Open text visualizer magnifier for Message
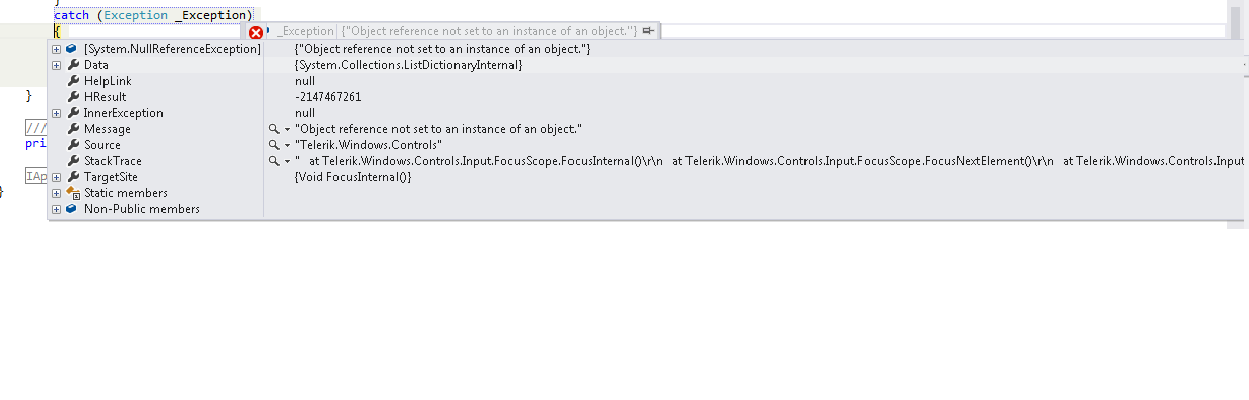The width and height of the screenshot is (1249, 400). pyautogui.click(x=274, y=129)
